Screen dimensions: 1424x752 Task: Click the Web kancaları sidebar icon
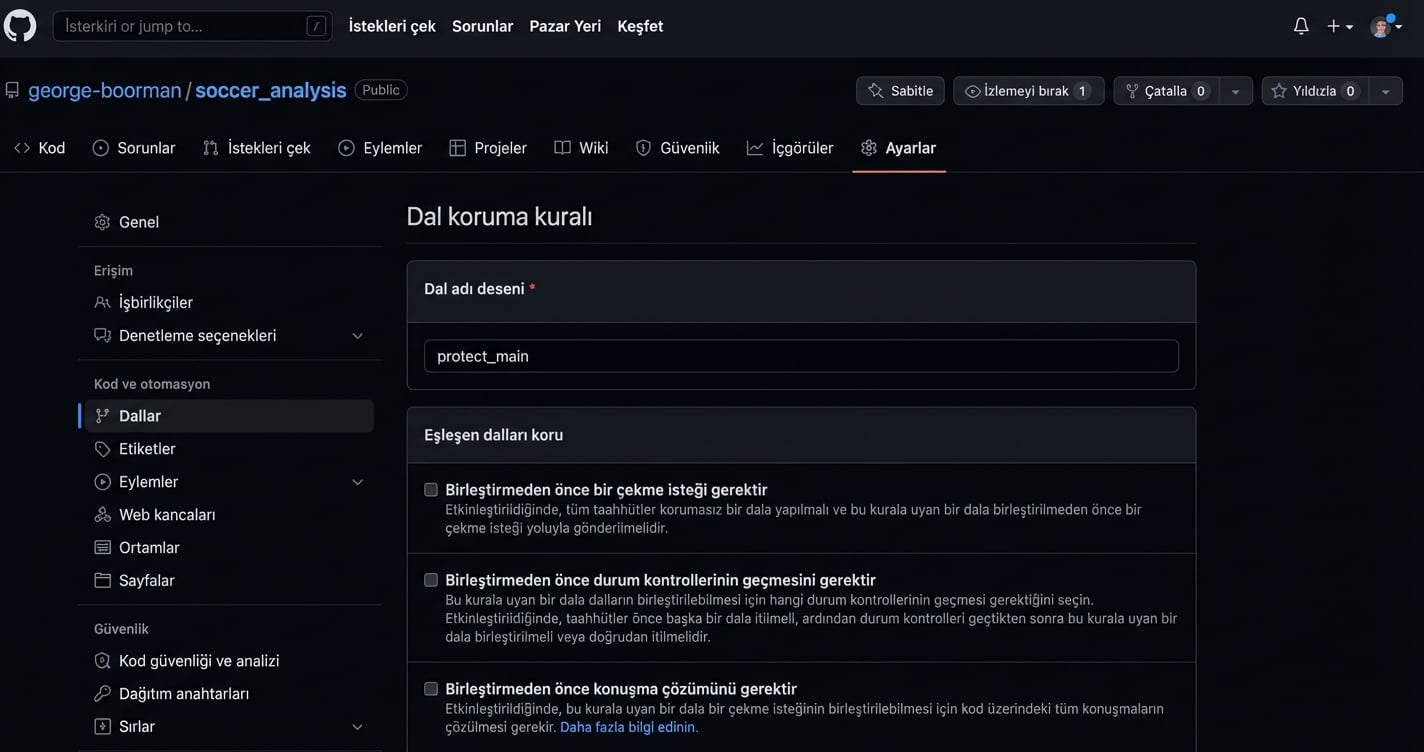tap(102, 515)
